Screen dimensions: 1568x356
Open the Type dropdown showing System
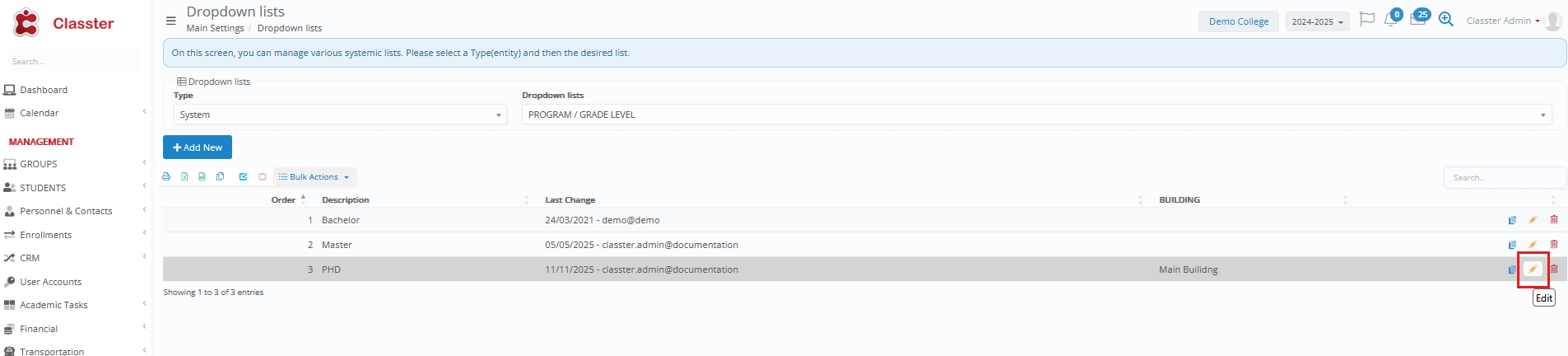coord(340,115)
